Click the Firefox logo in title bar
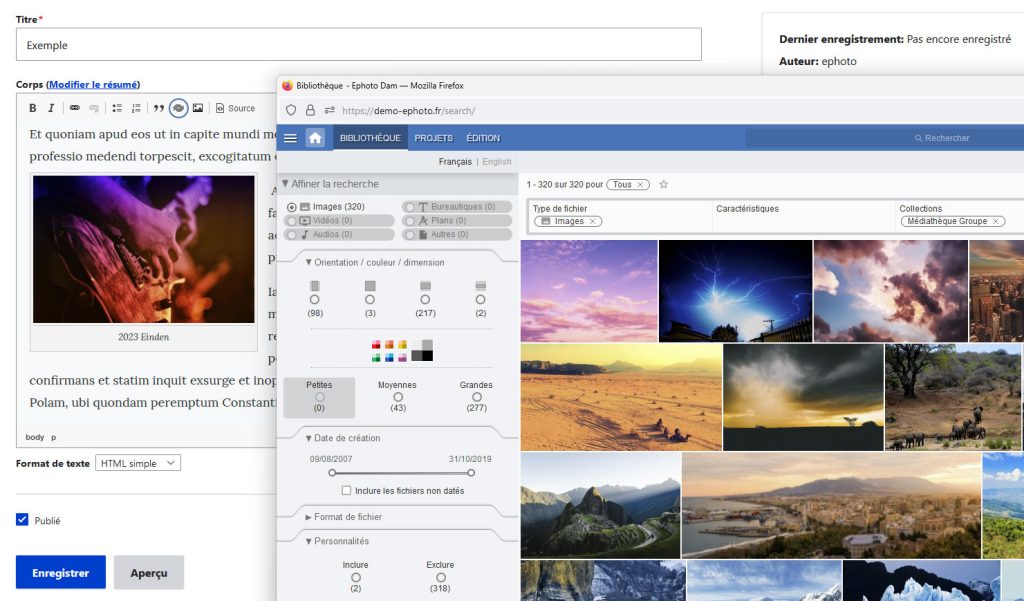Image resolution: width=1024 pixels, height=601 pixels. [287, 86]
